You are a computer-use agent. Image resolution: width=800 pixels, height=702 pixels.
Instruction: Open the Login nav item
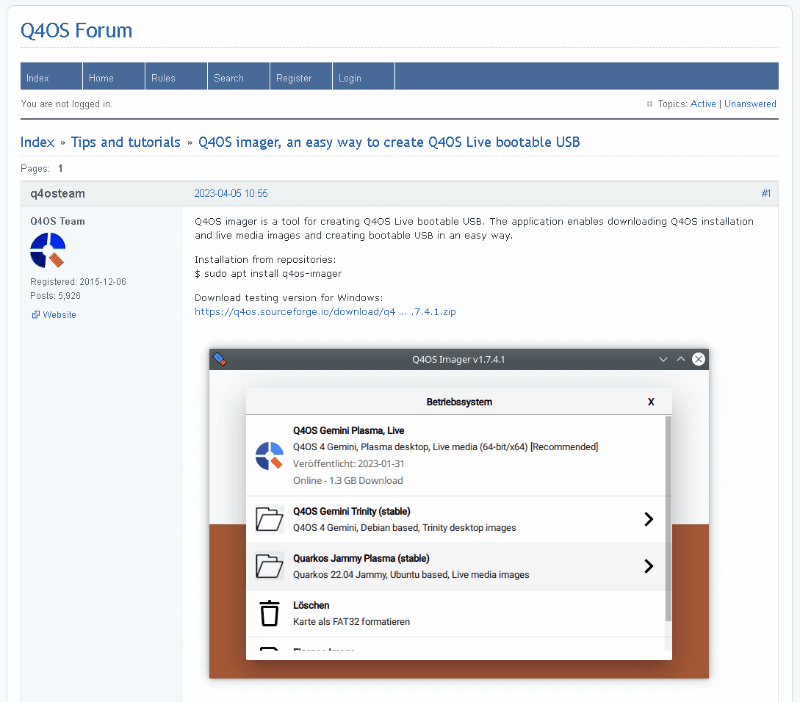tap(363, 76)
